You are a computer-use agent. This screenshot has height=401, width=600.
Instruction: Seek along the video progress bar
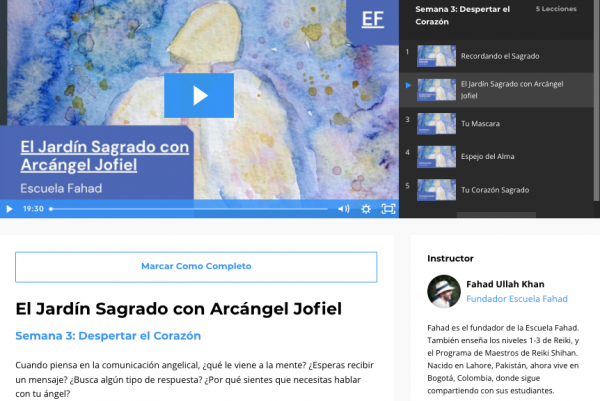pyautogui.click(x=188, y=209)
